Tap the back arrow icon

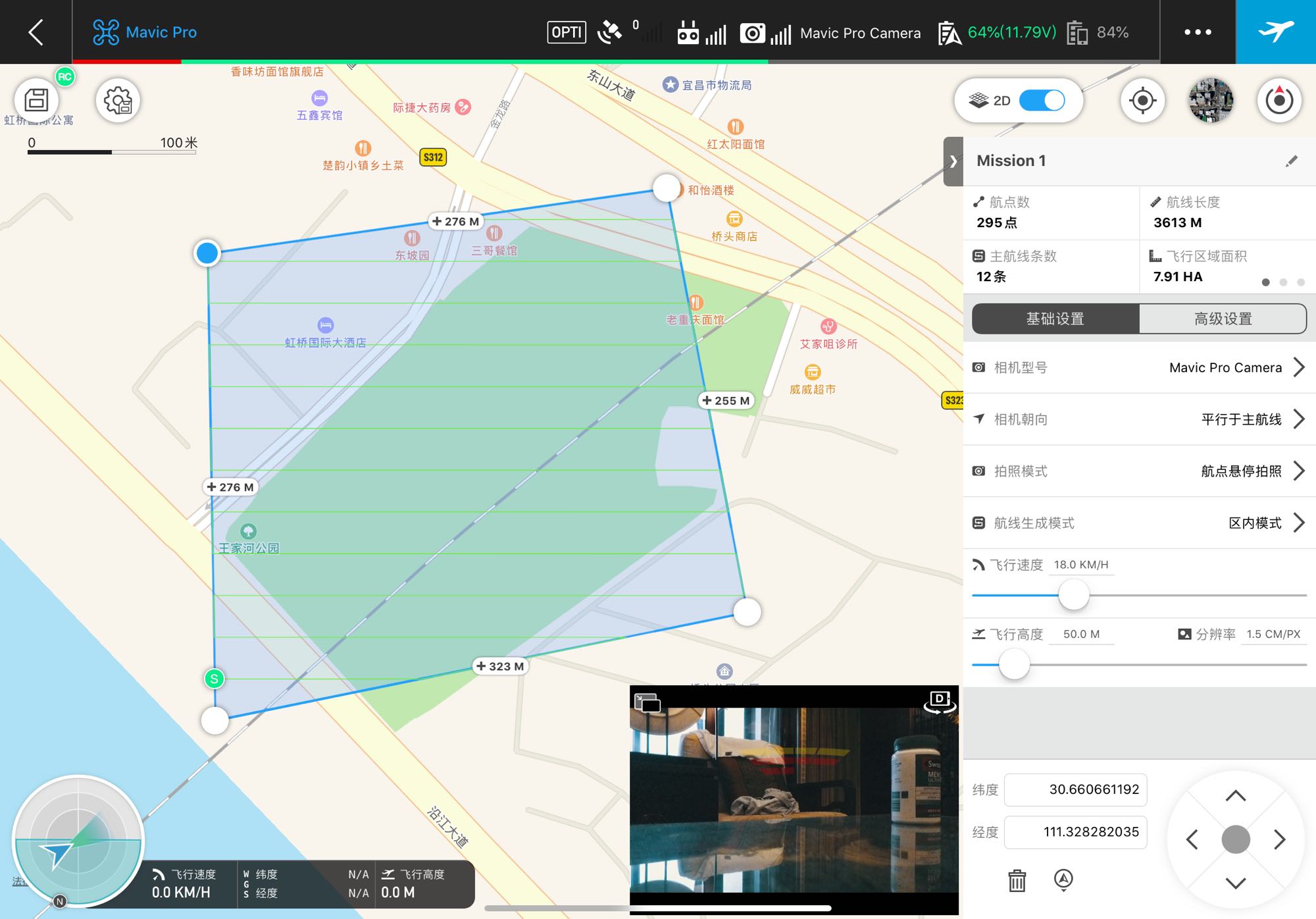[x=36, y=32]
